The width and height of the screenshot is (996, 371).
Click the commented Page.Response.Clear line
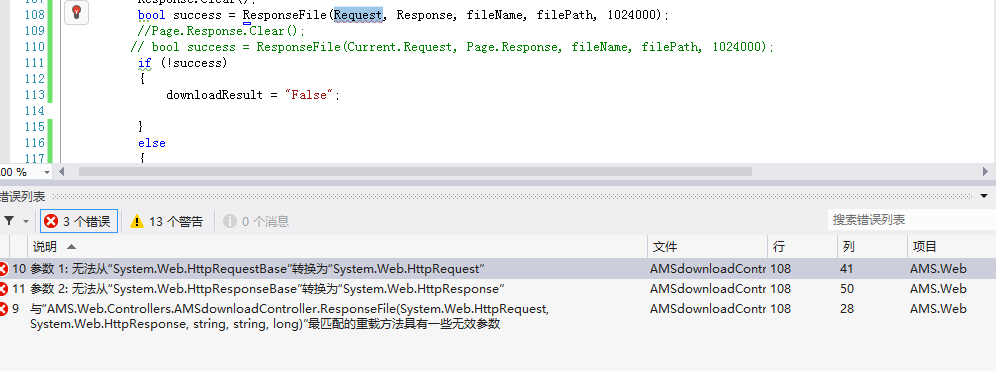(x=222, y=30)
